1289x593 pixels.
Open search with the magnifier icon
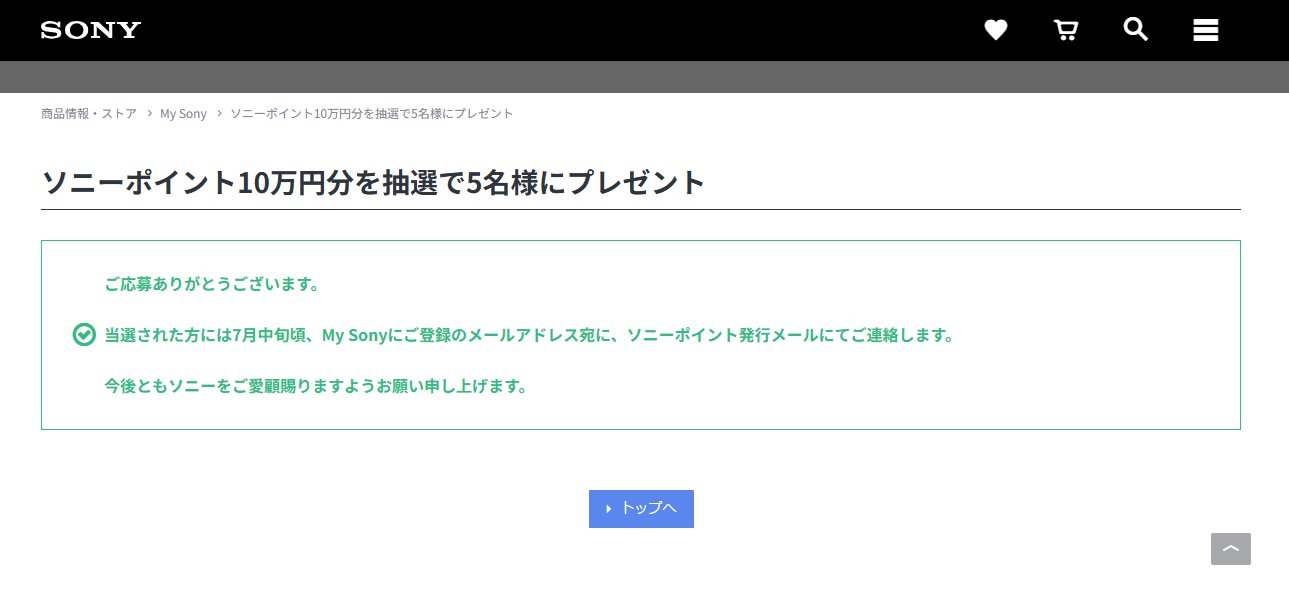[1135, 29]
